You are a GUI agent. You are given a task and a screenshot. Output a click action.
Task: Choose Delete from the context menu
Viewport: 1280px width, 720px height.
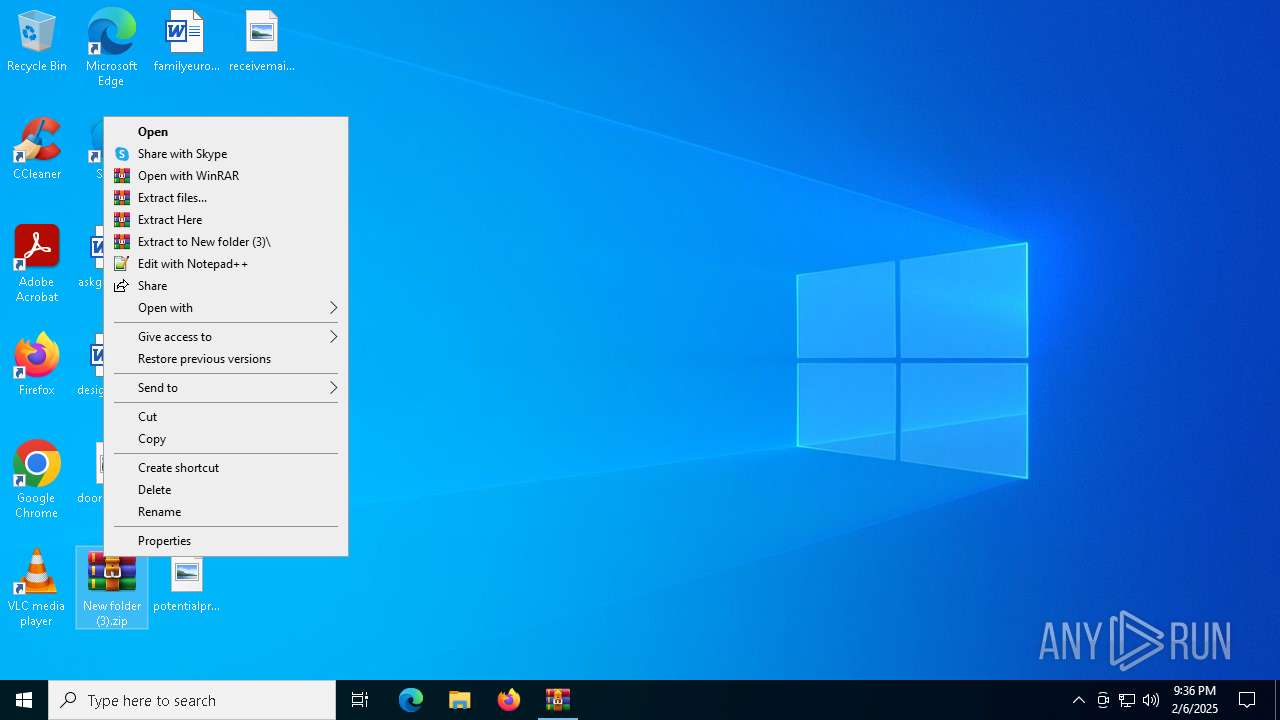[x=226, y=490]
